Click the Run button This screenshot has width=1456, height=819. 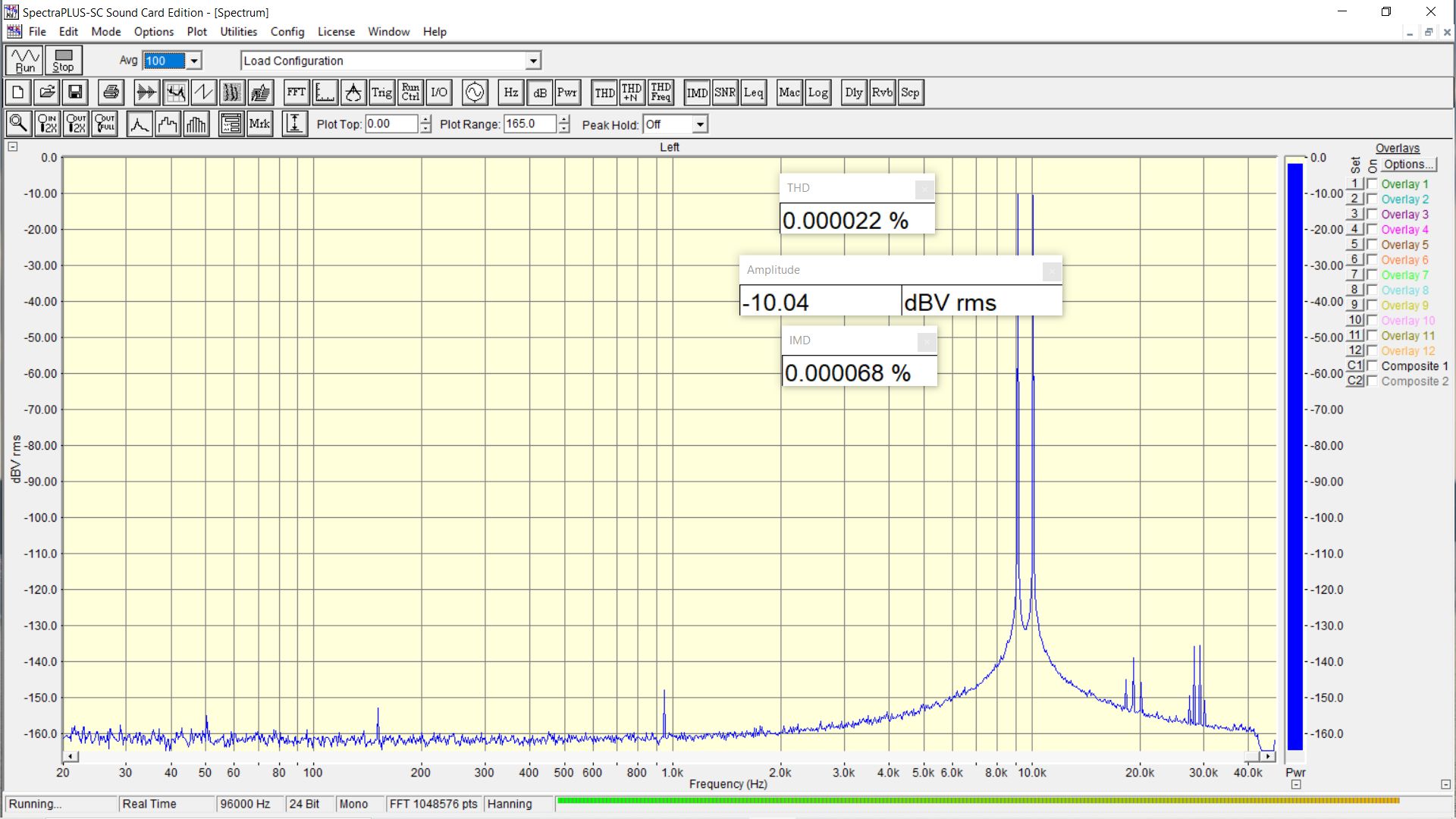point(25,61)
